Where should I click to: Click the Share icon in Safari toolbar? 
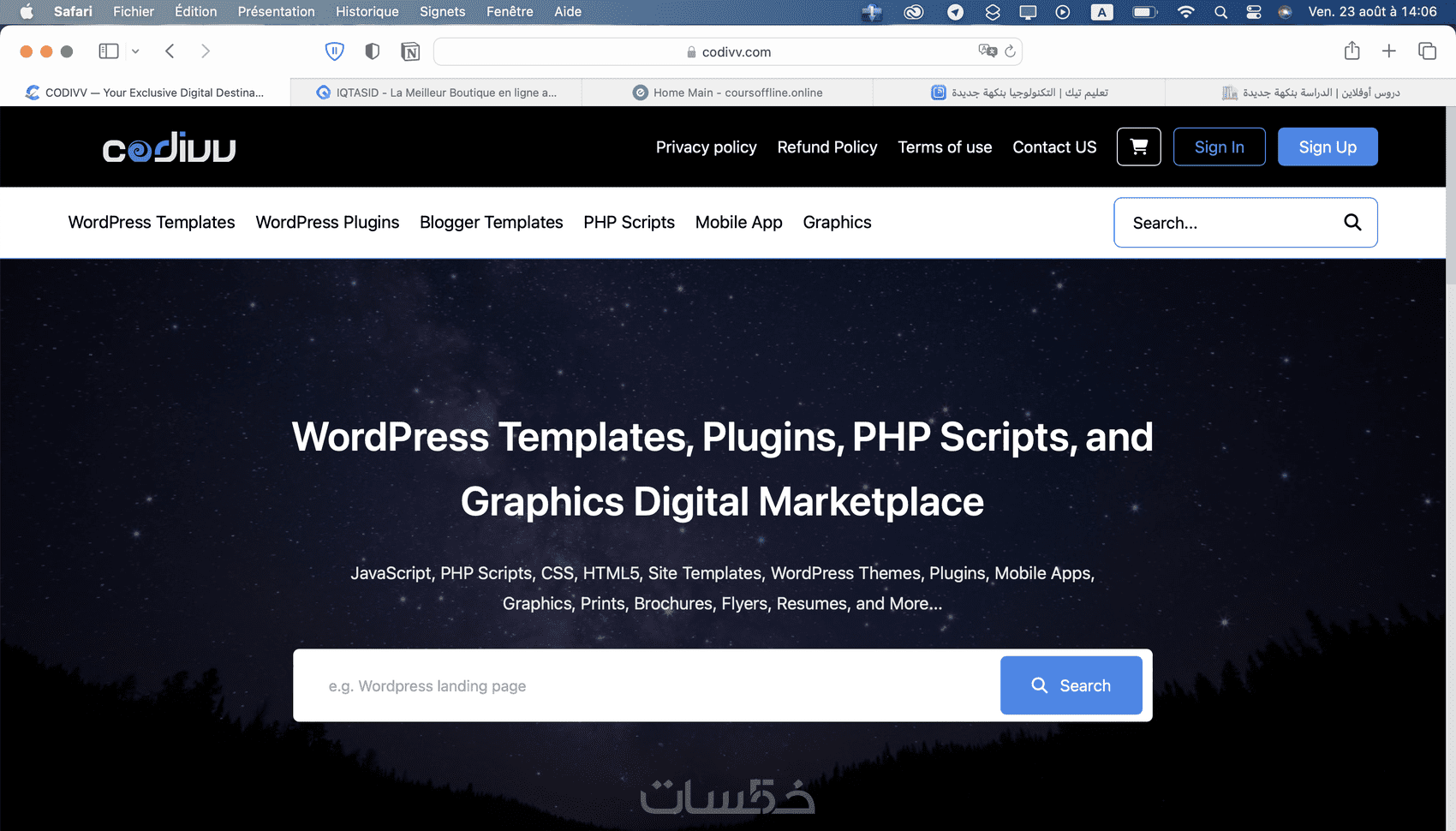point(1352,51)
